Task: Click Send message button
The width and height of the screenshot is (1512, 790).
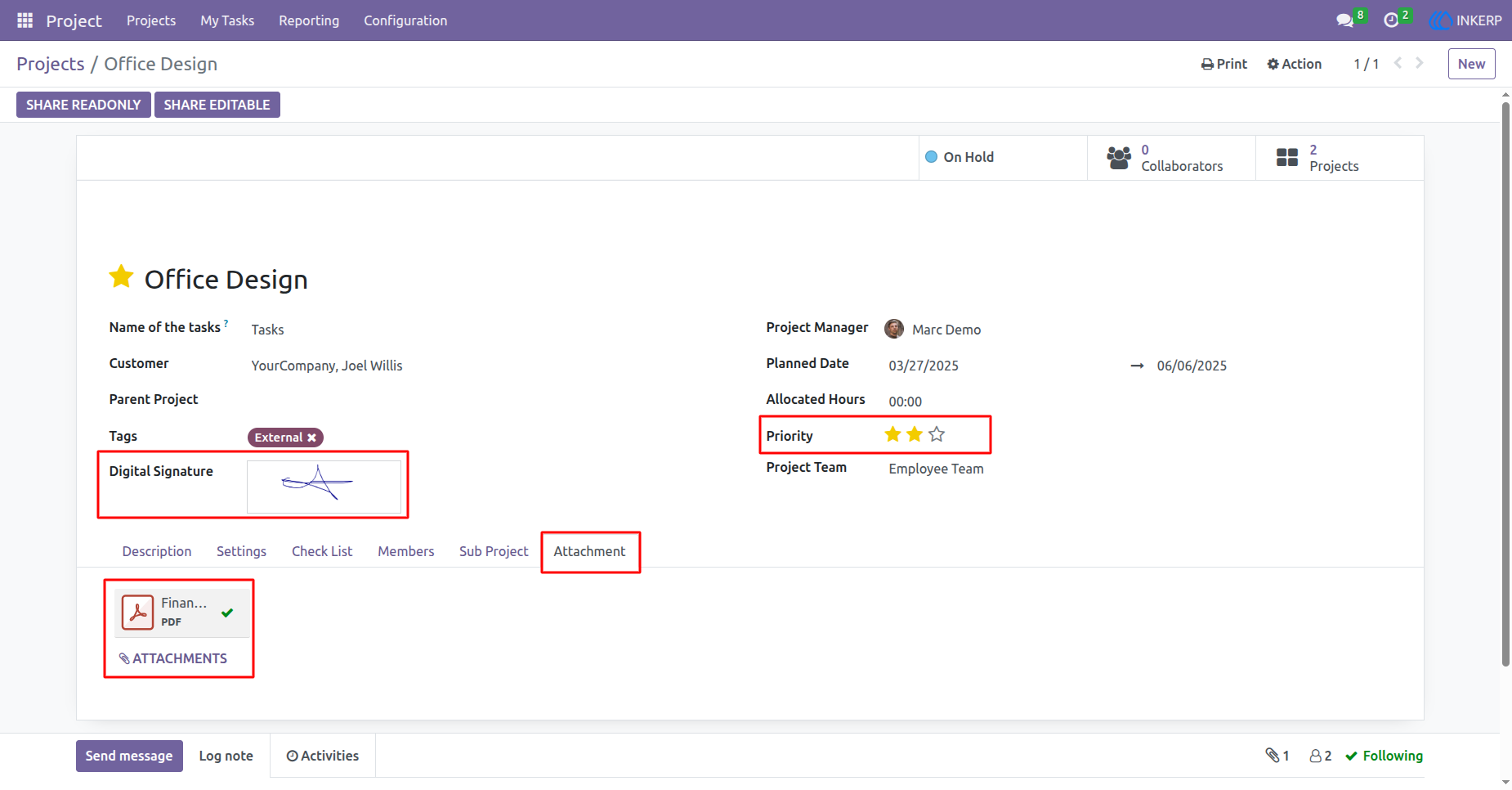Action: 129,756
